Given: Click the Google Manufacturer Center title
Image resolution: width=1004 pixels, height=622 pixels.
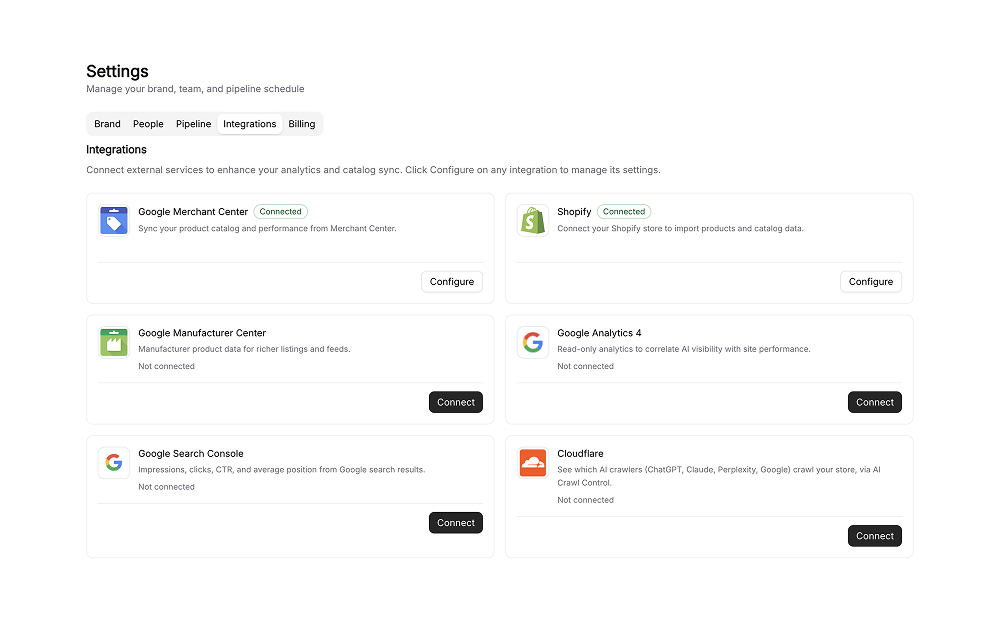Looking at the screenshot, I should [202, 333].
